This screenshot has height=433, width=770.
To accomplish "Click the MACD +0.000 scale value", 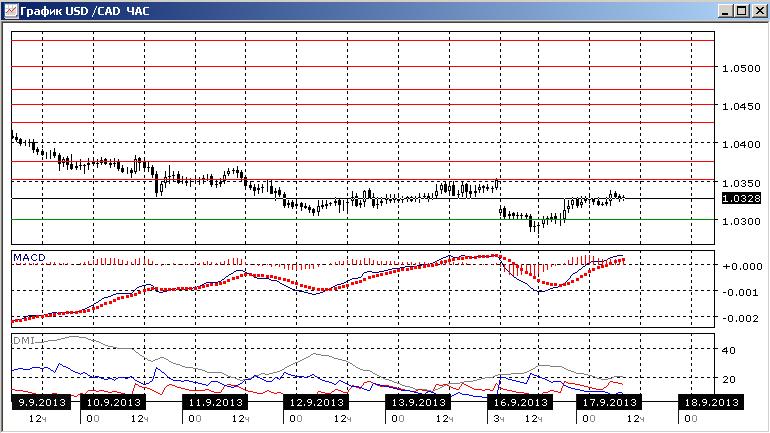I will (742, 266).
